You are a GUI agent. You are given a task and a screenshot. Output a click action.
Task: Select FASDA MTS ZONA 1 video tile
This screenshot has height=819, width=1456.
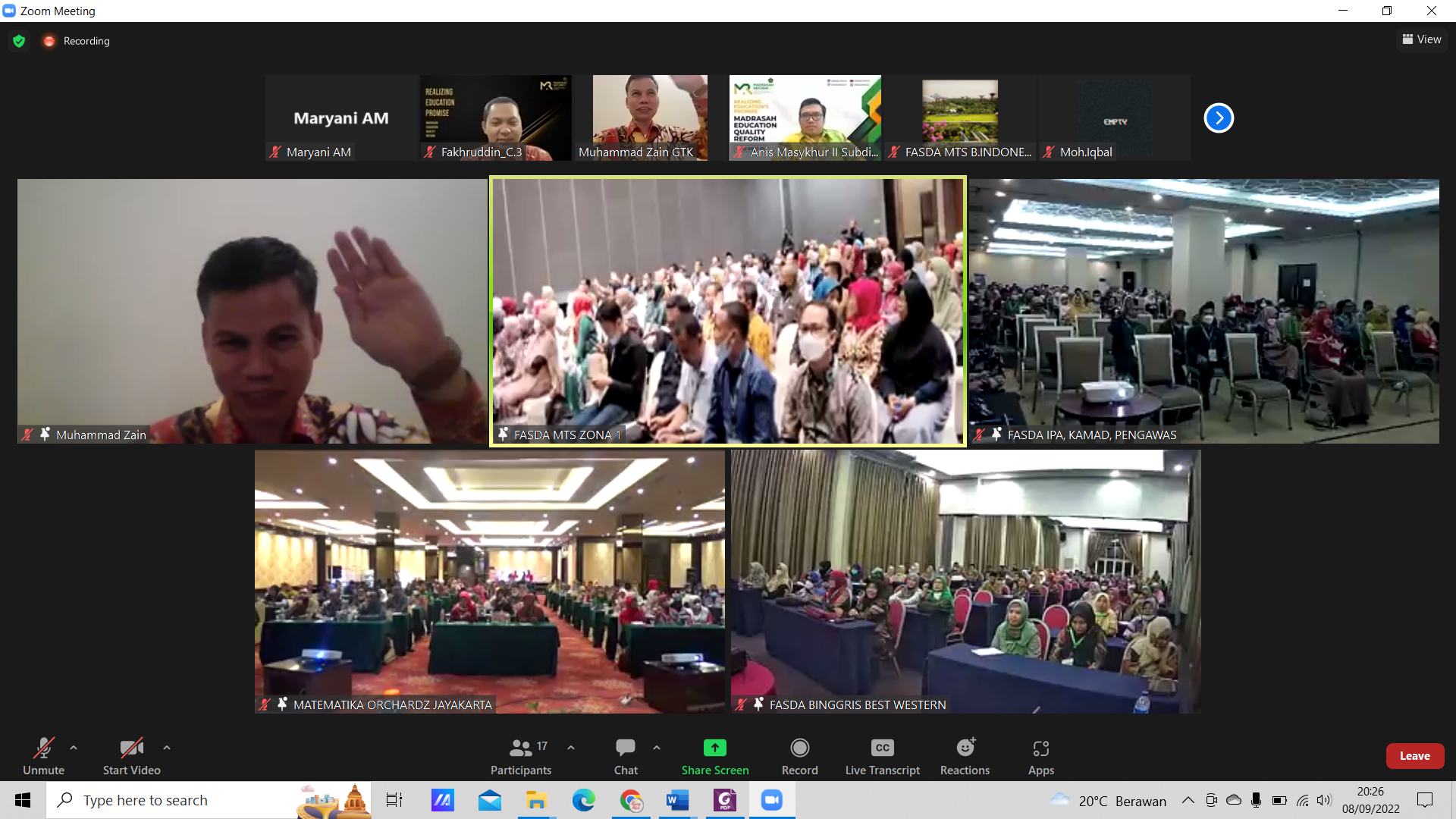click(727, 311)
